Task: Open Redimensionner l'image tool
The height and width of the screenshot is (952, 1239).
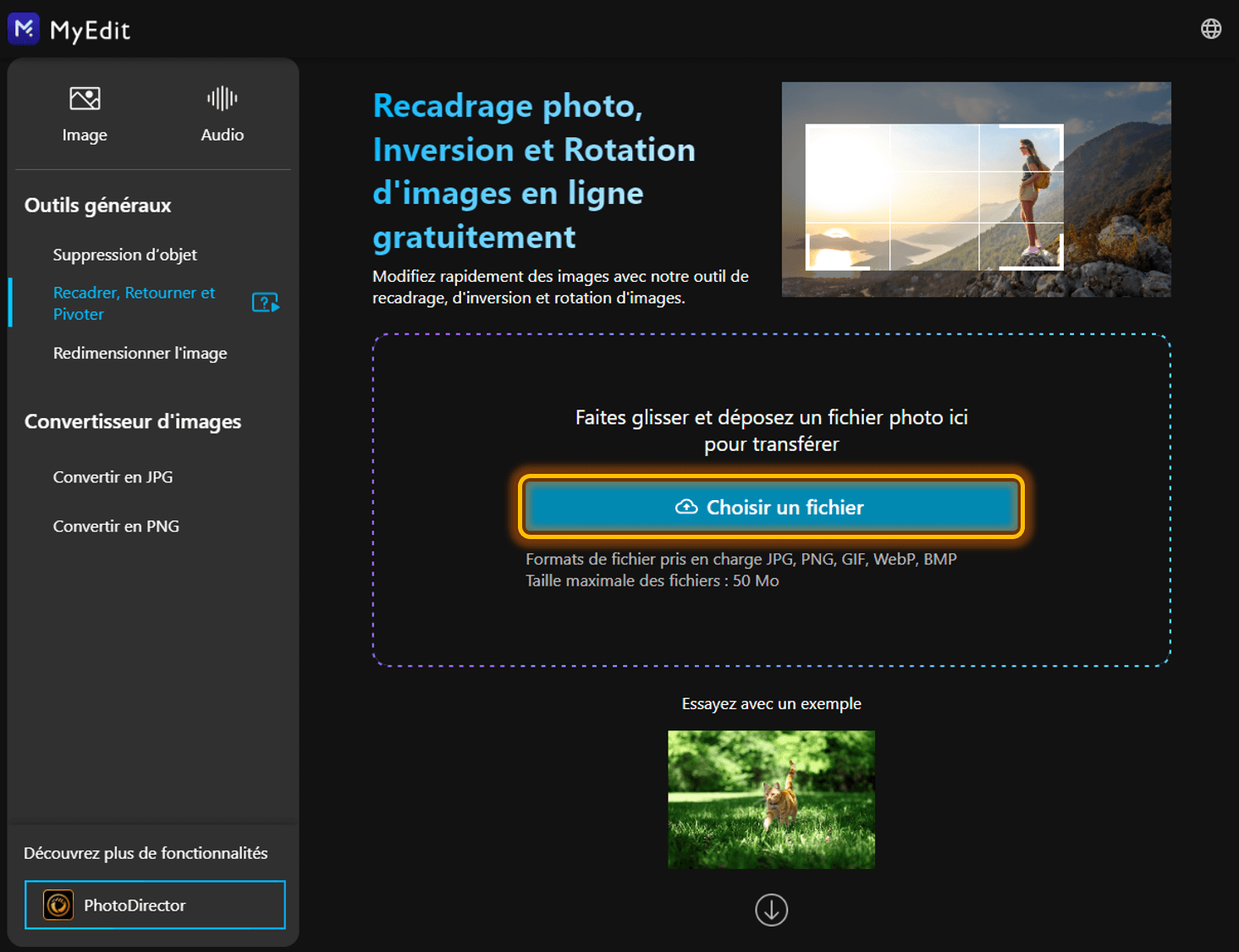Action: (140, 353)
